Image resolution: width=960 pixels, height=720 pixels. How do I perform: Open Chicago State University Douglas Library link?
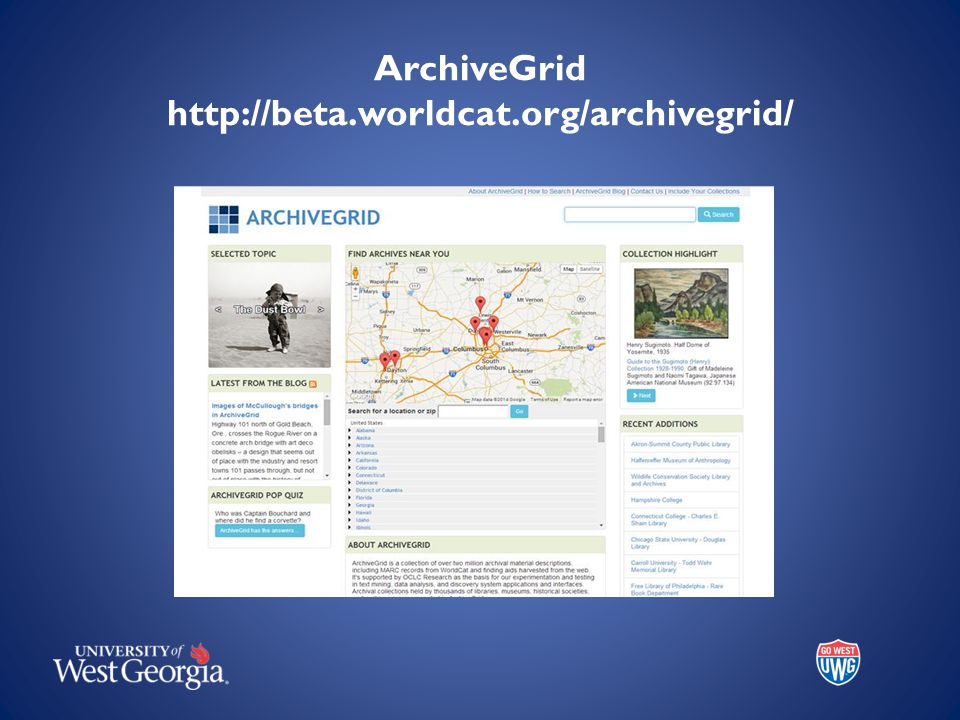click(678, 542)
